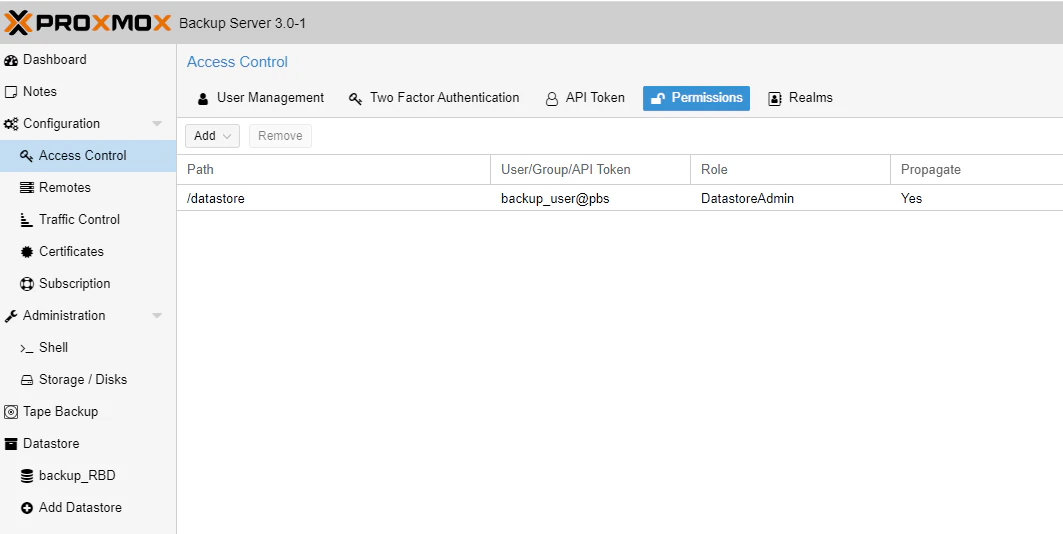Click the Notes sticky-note icon

point(11,92)
